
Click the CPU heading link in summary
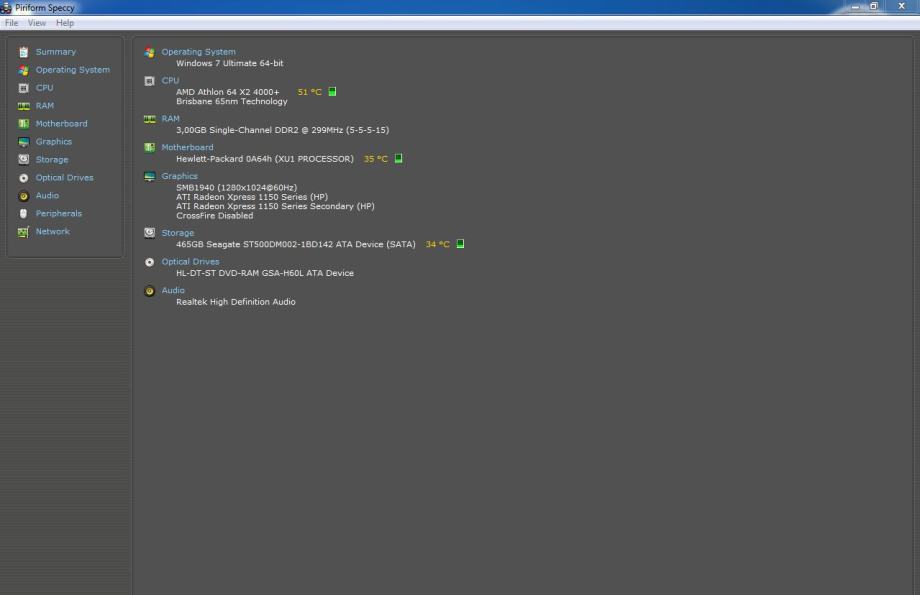click(170, 80)
